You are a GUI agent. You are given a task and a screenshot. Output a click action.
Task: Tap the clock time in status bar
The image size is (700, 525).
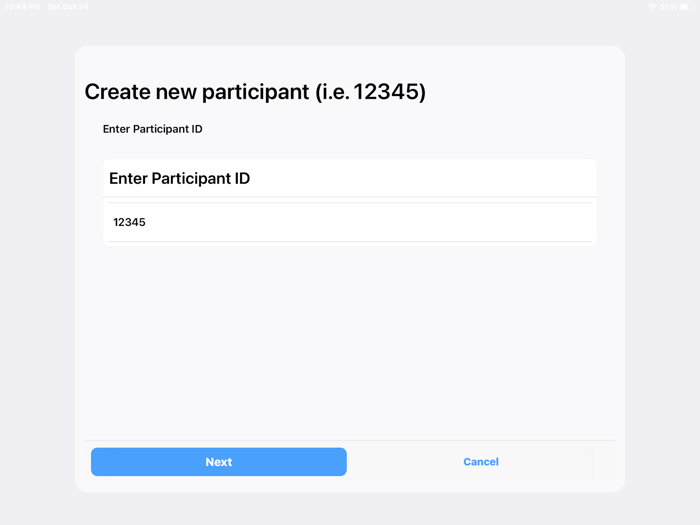pos(22,7)
